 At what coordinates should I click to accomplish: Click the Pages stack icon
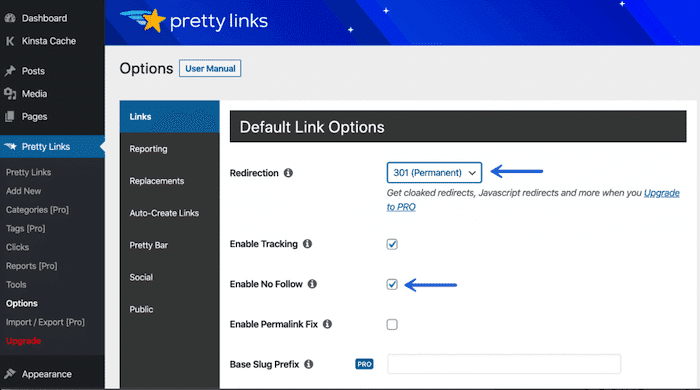coord(10,116)
